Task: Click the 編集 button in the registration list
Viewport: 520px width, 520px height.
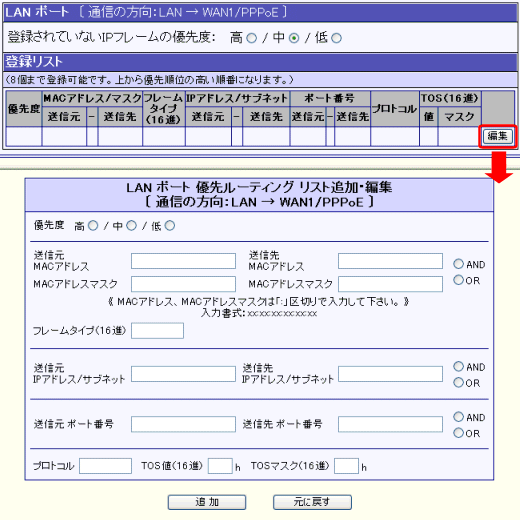Action: point(498,136)
